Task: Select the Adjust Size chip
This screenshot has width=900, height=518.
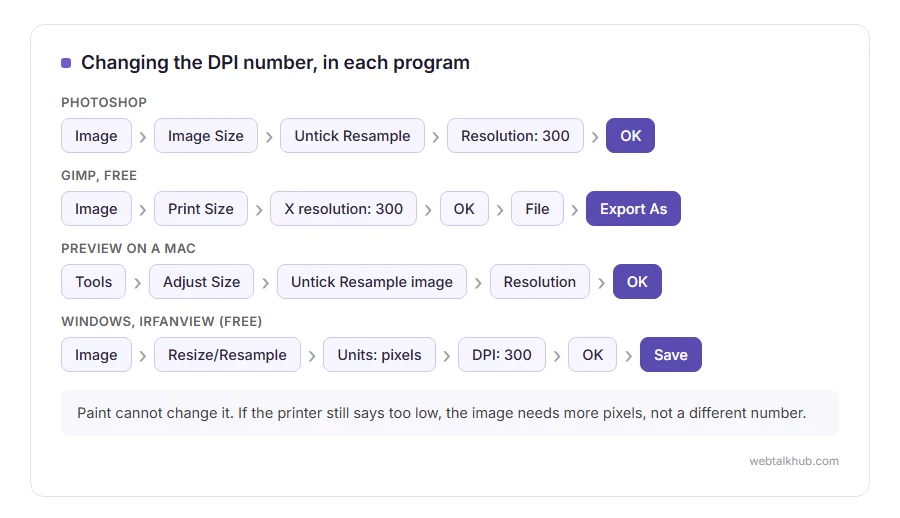Action: 201,281
